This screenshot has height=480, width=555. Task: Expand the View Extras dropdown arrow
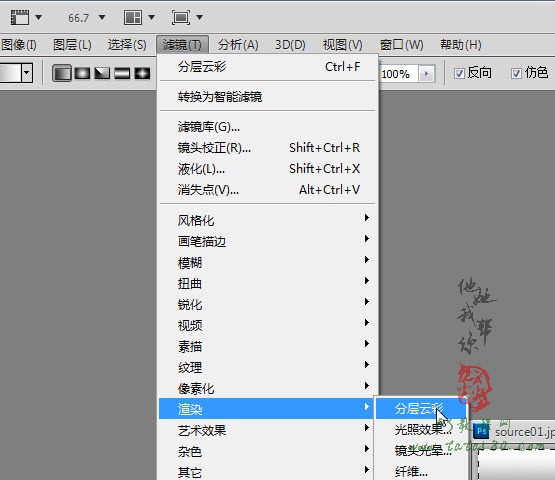coord(39,17)
